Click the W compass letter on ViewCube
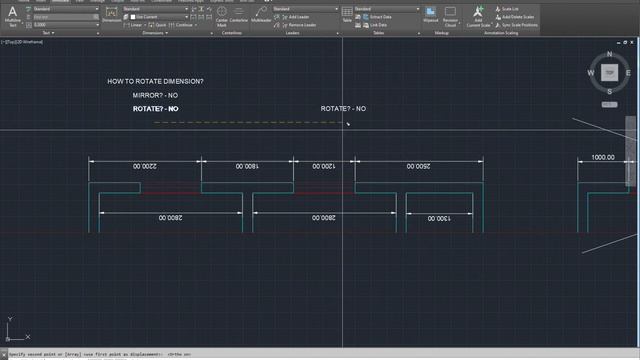This screenshot has width=640, height=360. coord(591,73)
